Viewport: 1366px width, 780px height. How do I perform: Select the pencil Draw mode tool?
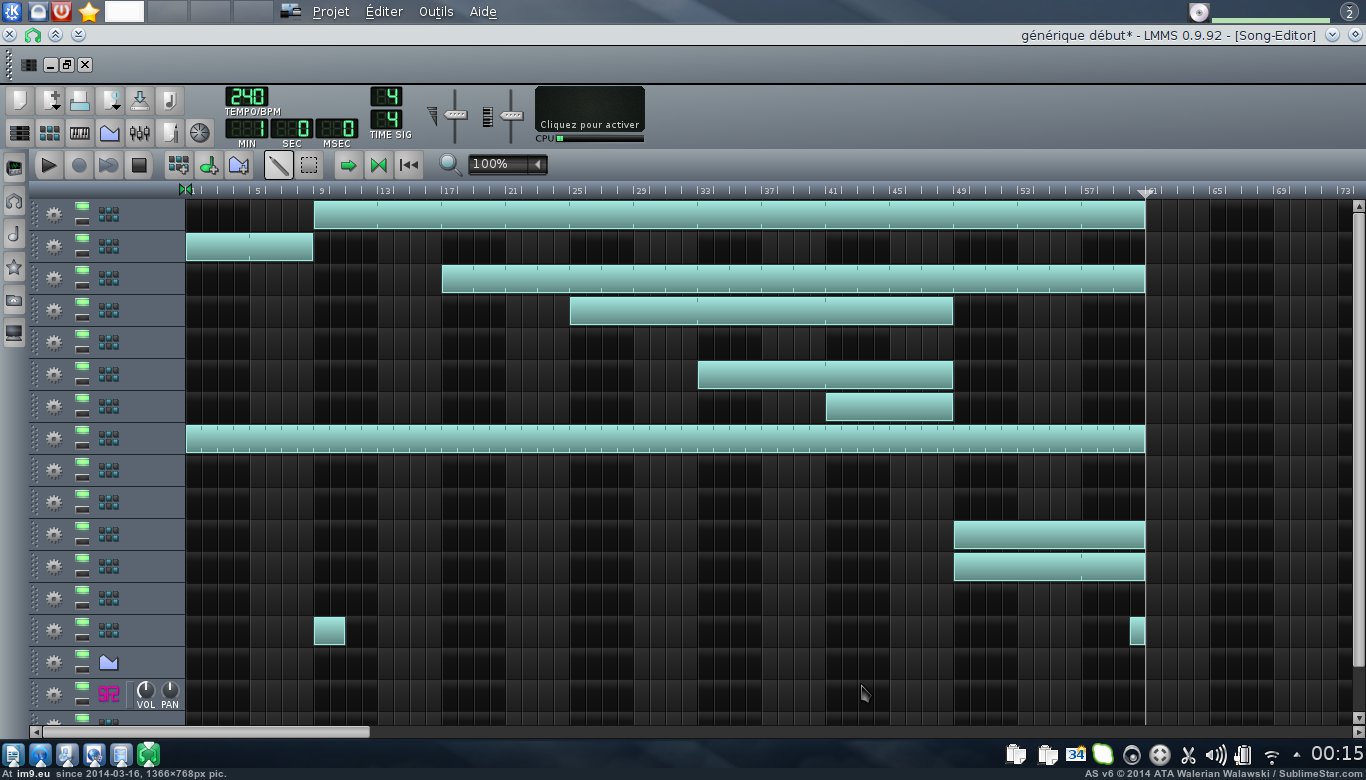pos(278,165)
